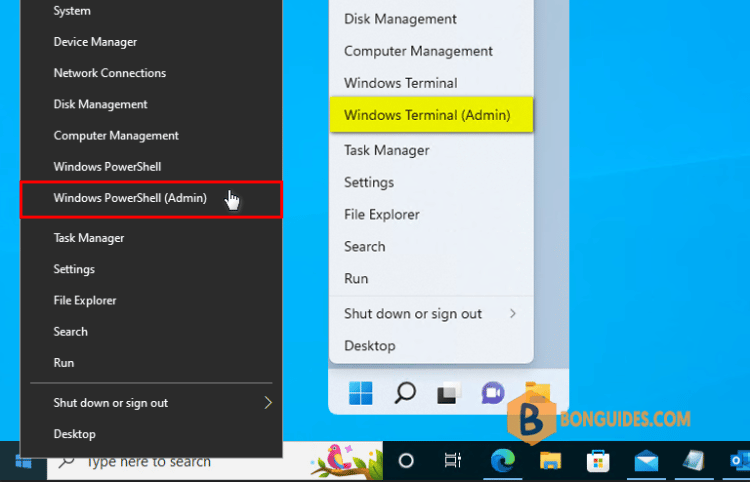Open the Mail app envelope icon
This screenshot has width=750, height=482.
coord(646,461)
